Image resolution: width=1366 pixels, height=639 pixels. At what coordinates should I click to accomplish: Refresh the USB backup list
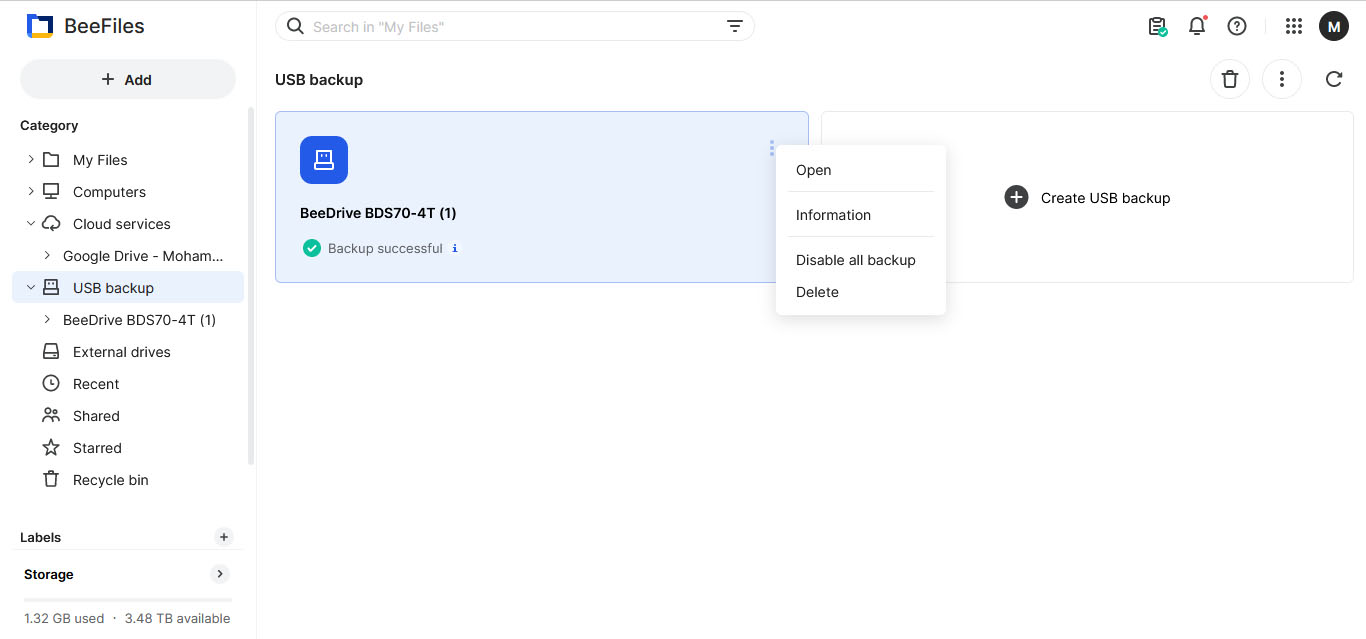[x=1334, y=79]
